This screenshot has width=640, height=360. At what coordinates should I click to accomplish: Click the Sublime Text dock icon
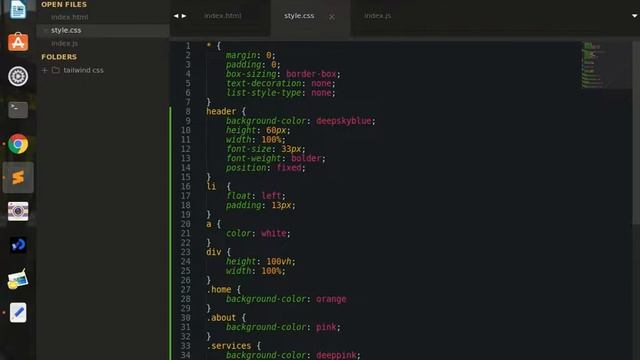18,178
